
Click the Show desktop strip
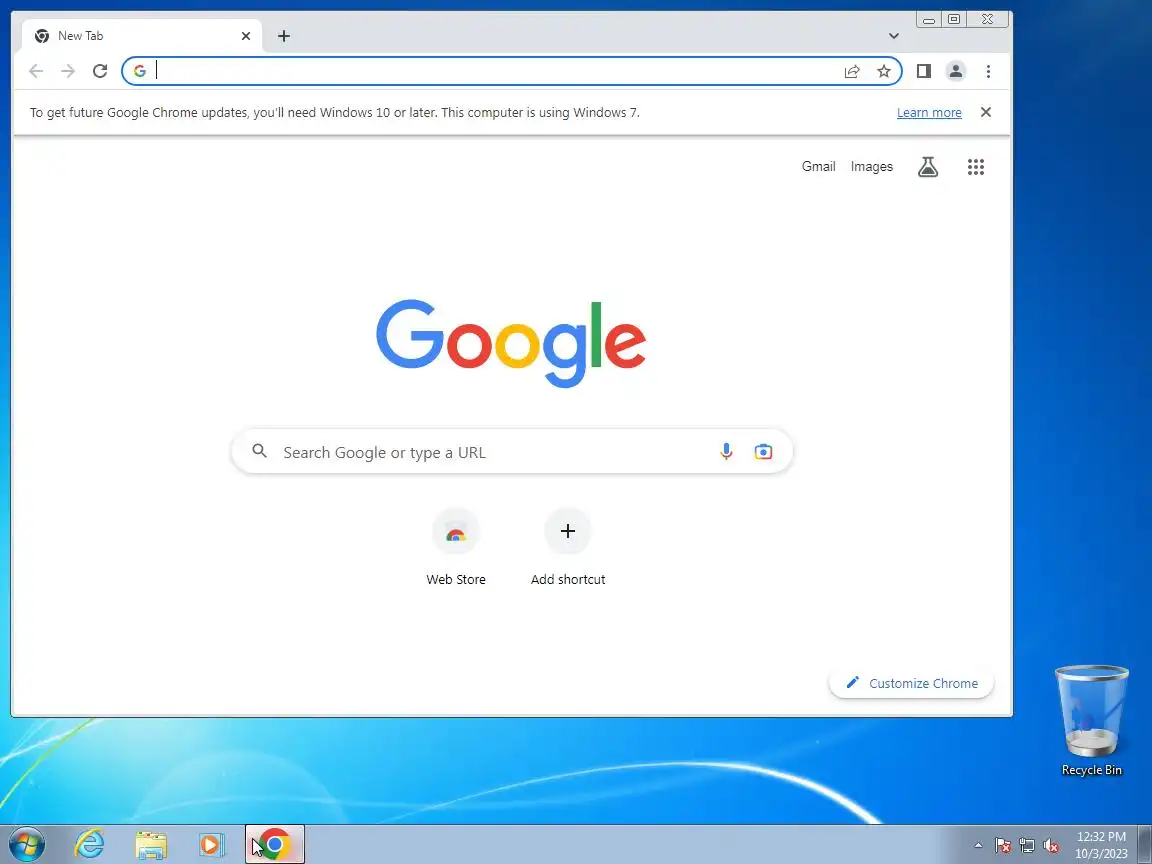(x=1145, y=845)
